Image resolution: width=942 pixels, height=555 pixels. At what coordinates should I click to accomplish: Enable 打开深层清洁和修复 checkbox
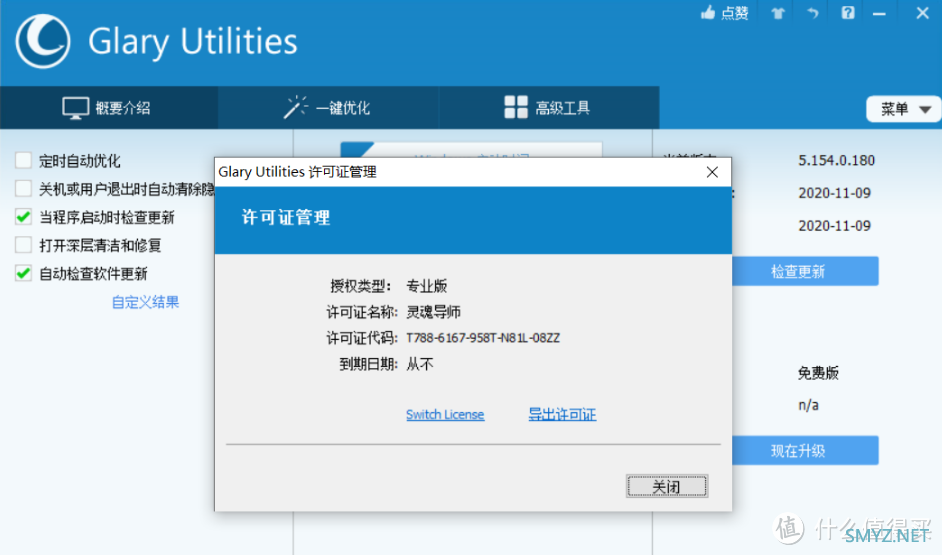click(23, 245)
